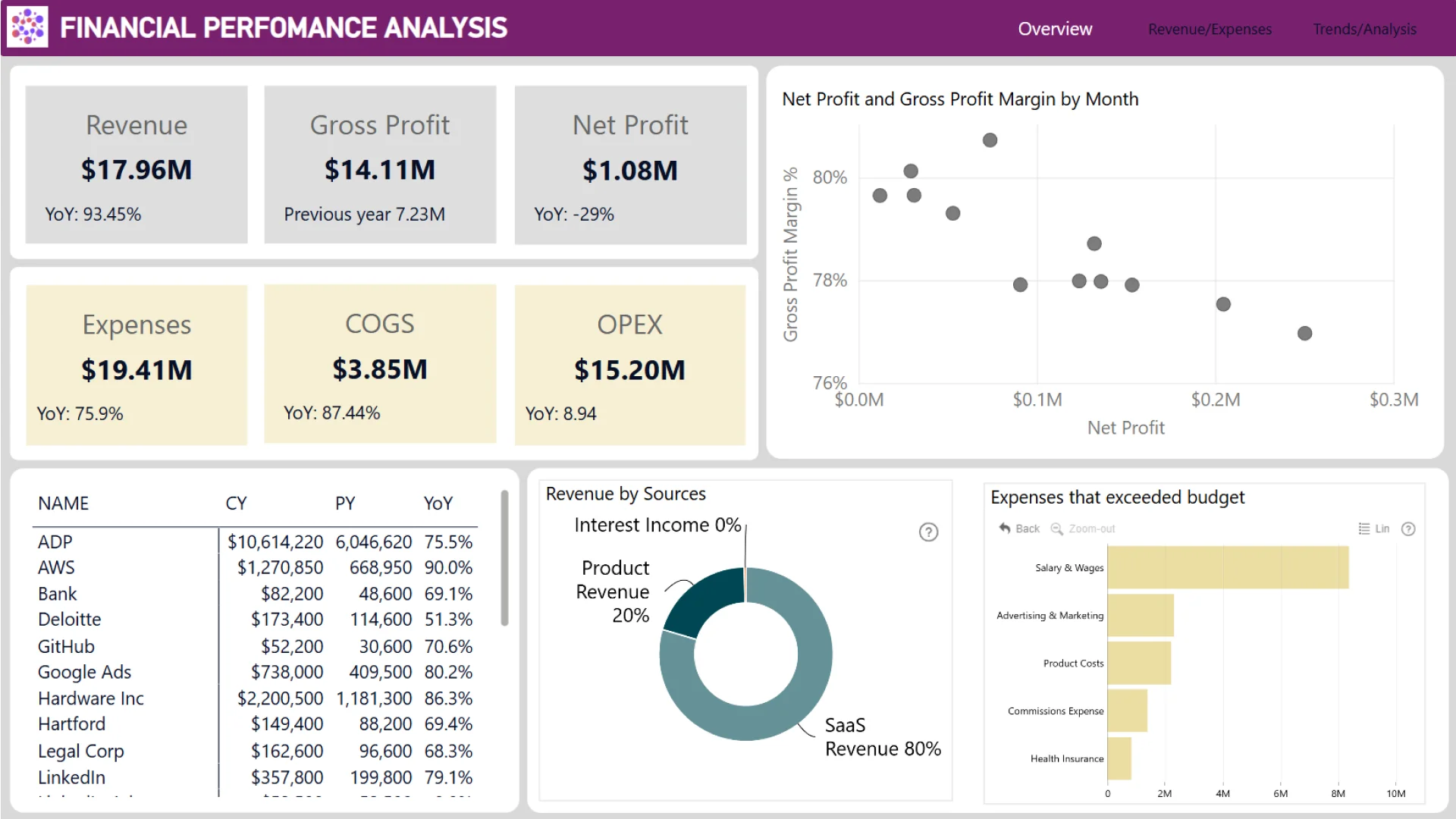Open help on the expenses chart

(1408, 529)
